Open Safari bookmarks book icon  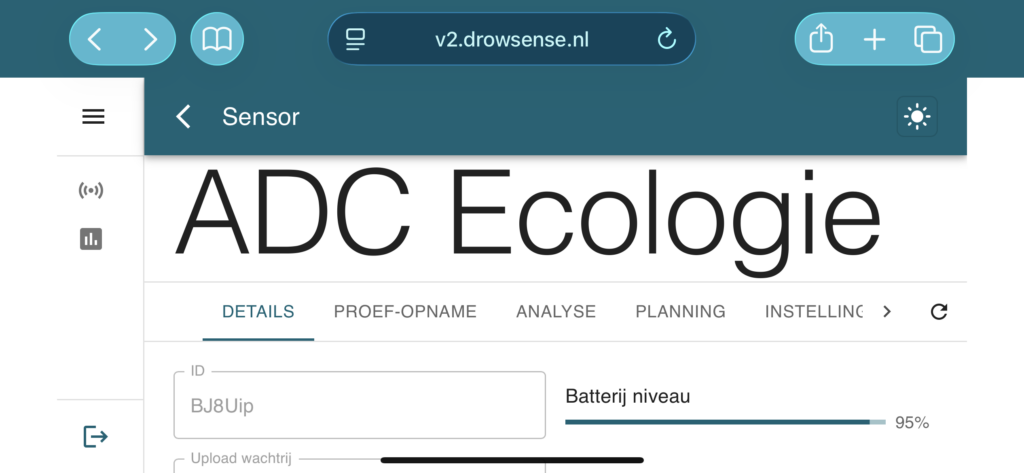coord(217,39)
